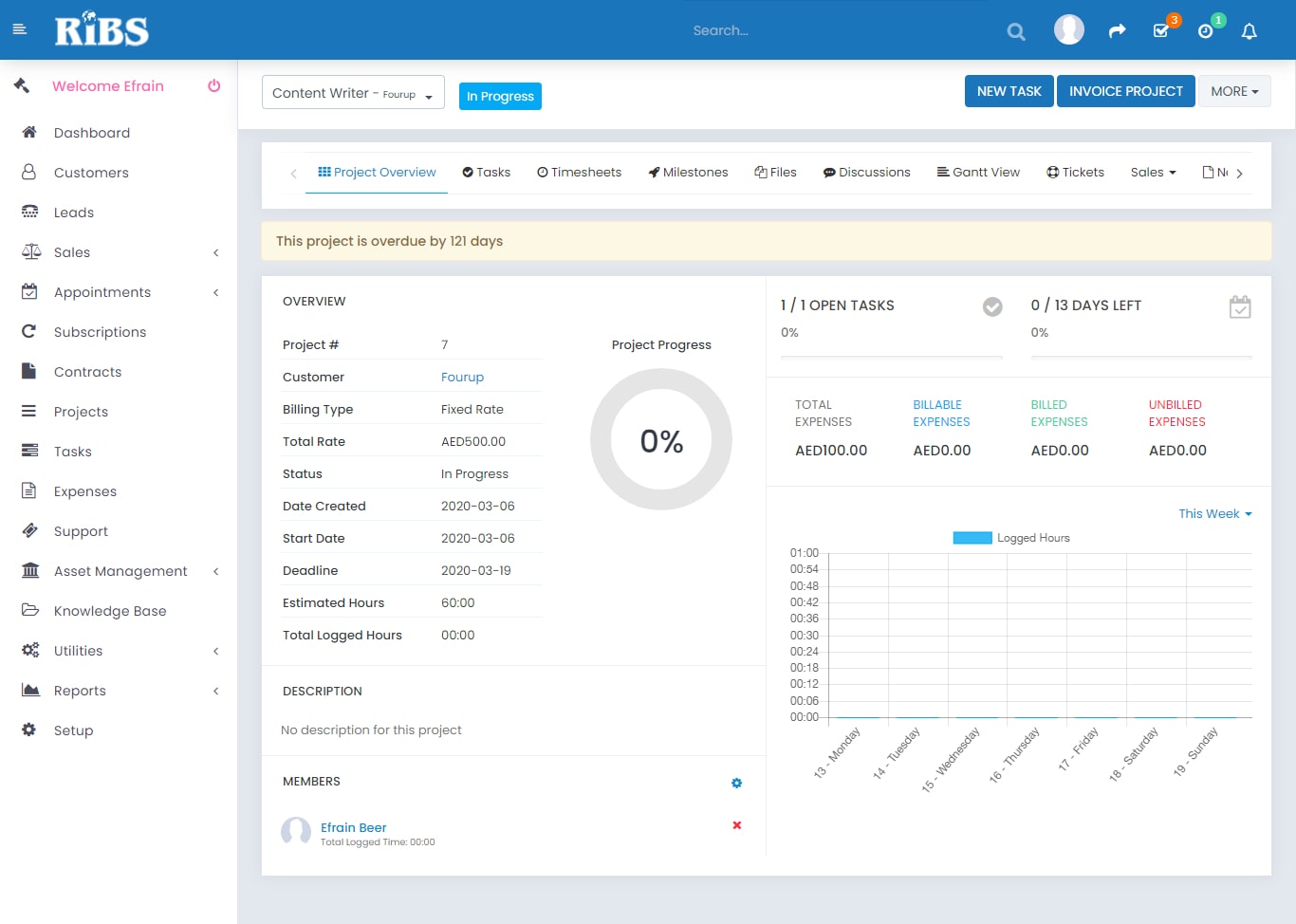The image size is (1296, 924).
Task: Click the open tasks checkmark circle
Action: [x=991, y=306]
